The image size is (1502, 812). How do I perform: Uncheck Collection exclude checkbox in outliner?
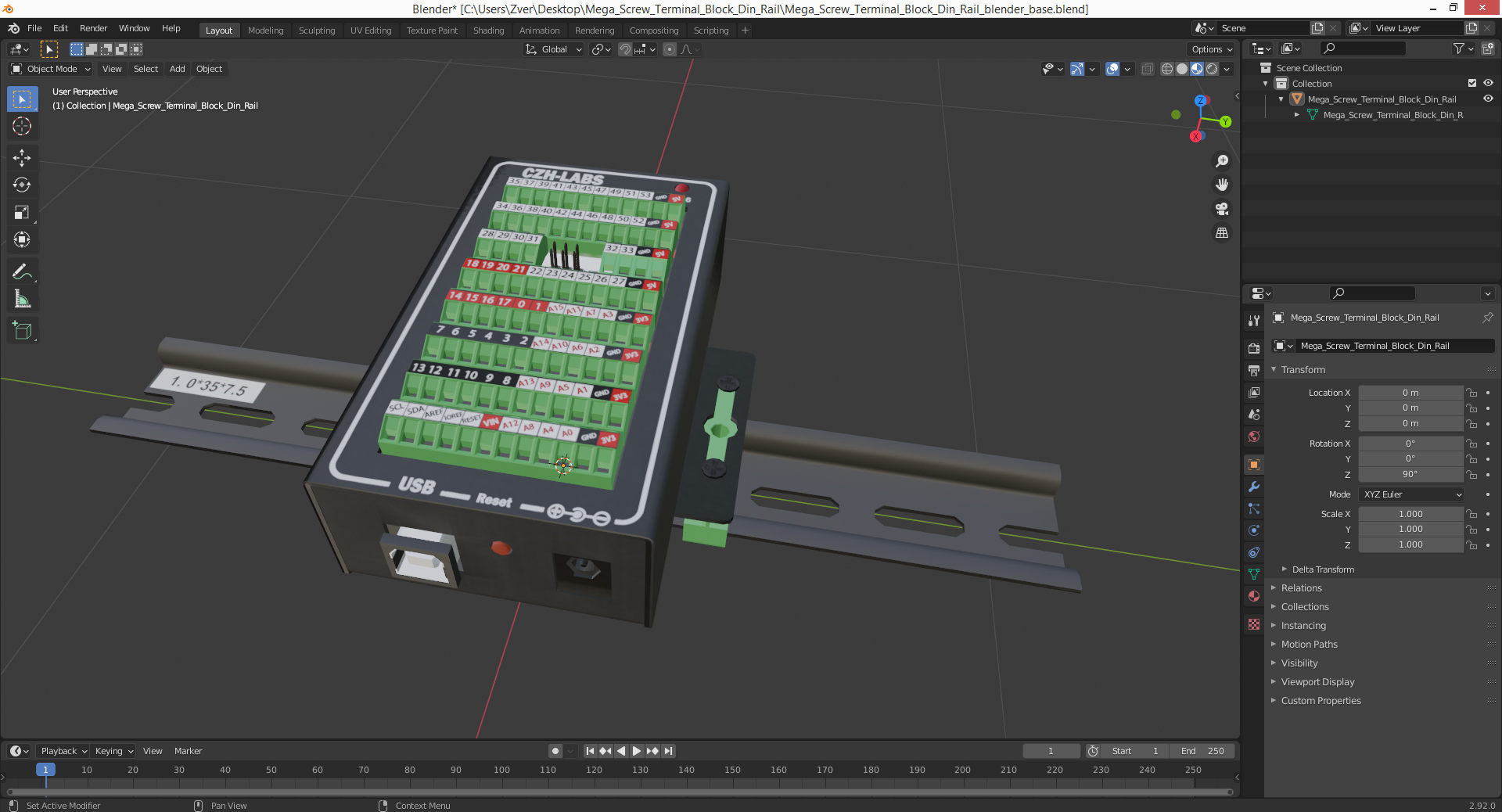pos(1472,83)
